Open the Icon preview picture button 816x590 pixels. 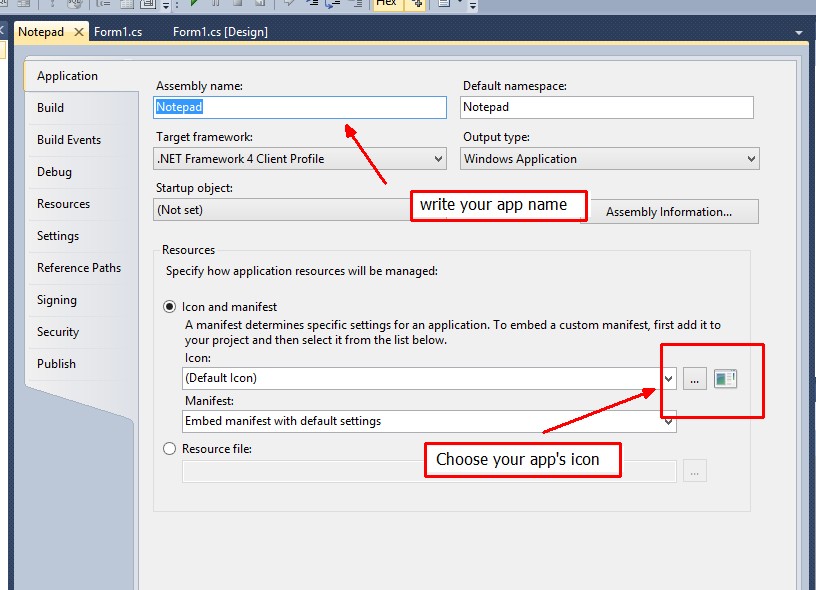(725, 378)
